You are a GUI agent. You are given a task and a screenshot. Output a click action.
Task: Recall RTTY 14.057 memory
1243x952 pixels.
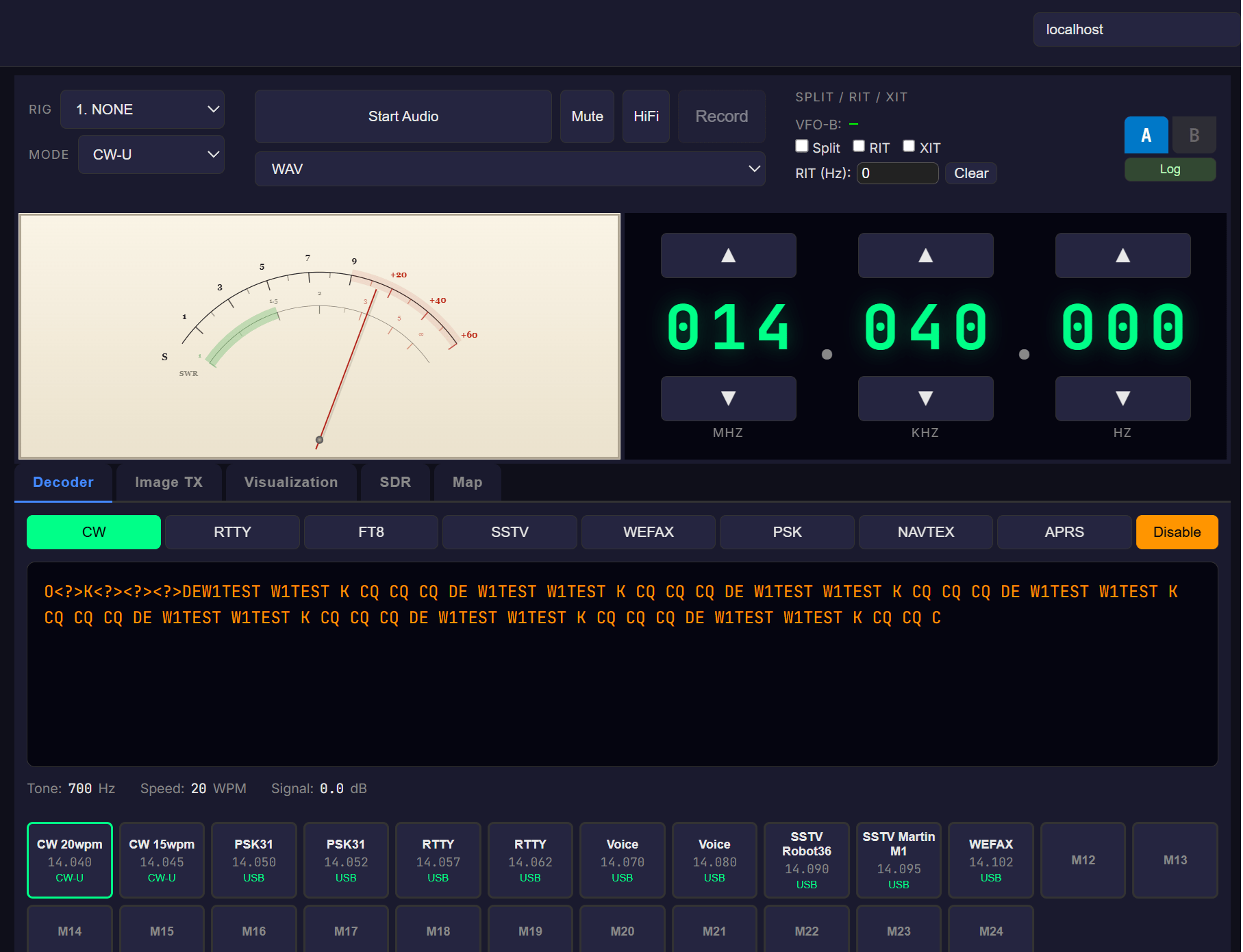(438, 860)
